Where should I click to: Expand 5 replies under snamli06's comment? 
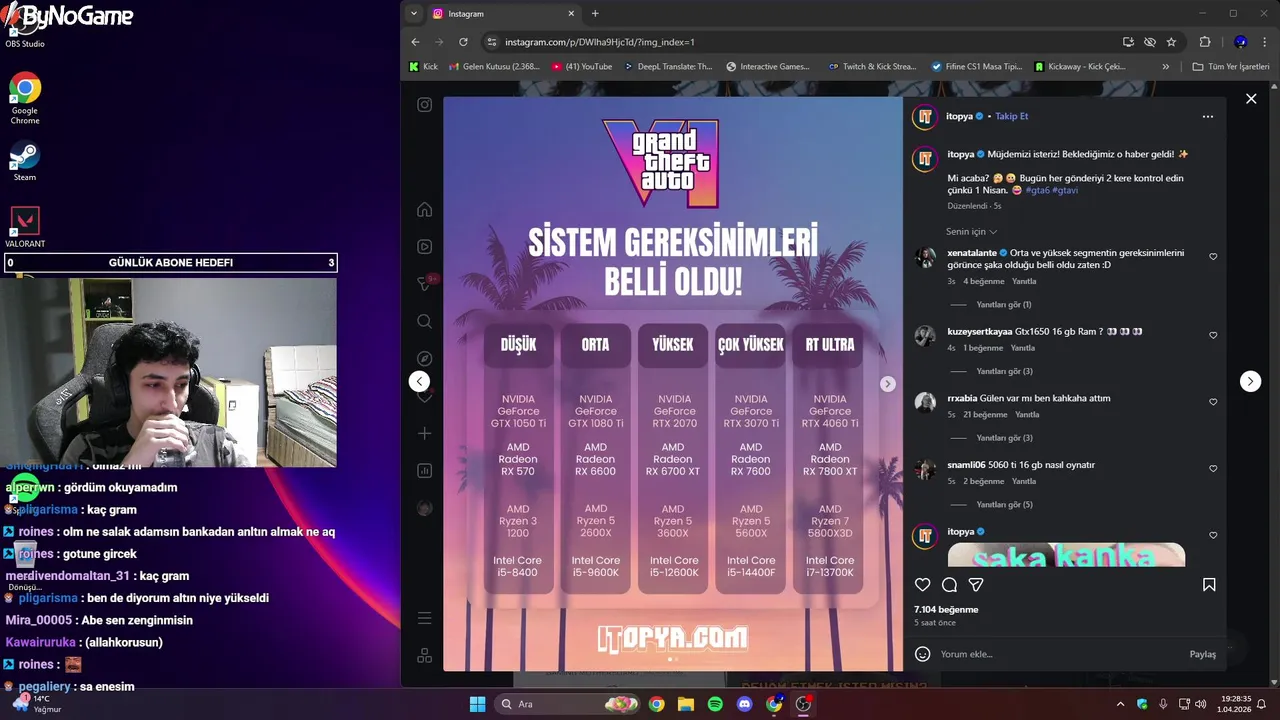click(x=1004, y=505)
